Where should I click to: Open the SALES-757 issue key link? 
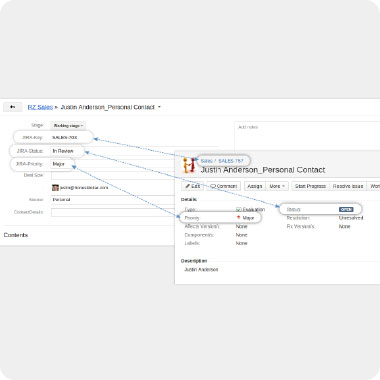click(231, 161)
